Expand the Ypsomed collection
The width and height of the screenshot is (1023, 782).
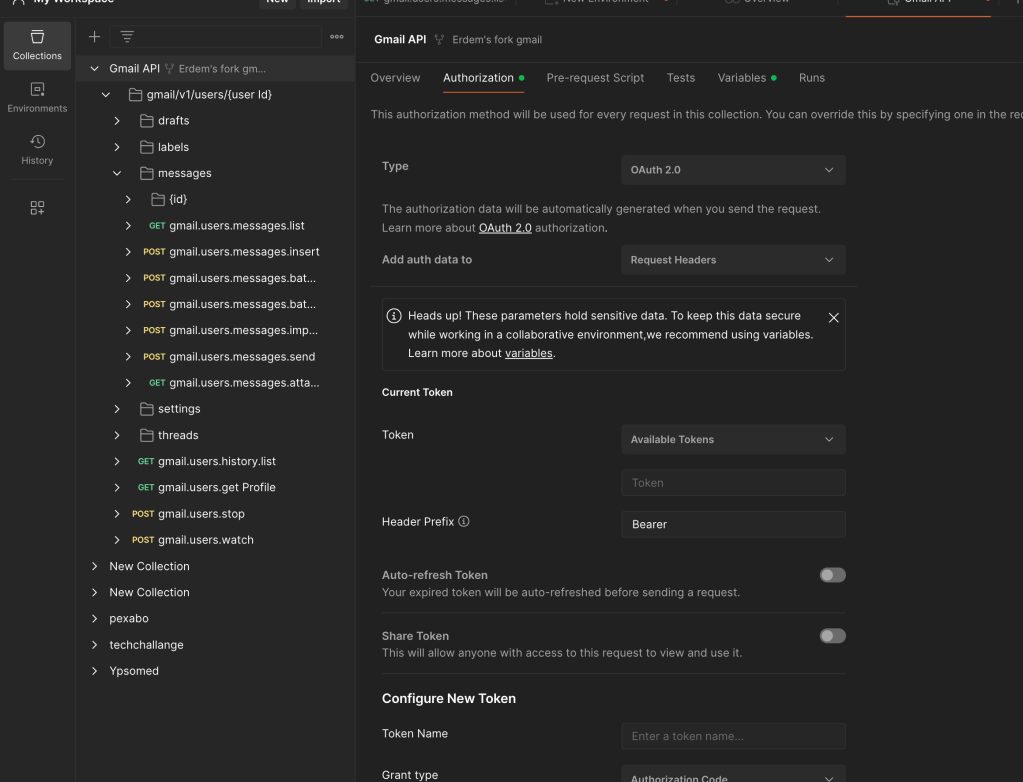(x=95, y=670)
